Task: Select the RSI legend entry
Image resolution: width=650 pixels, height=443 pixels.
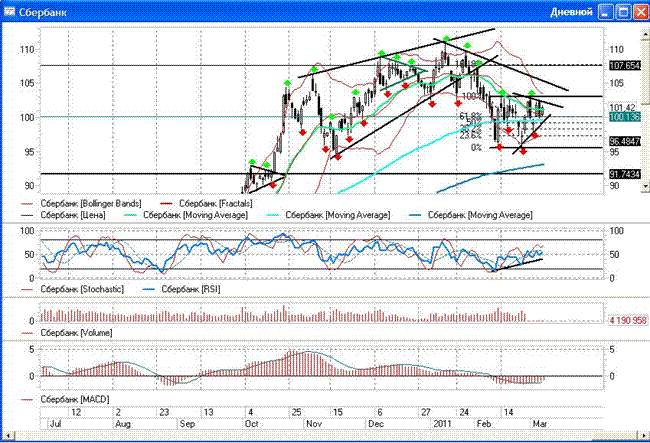Action: [x=182, y=289]
